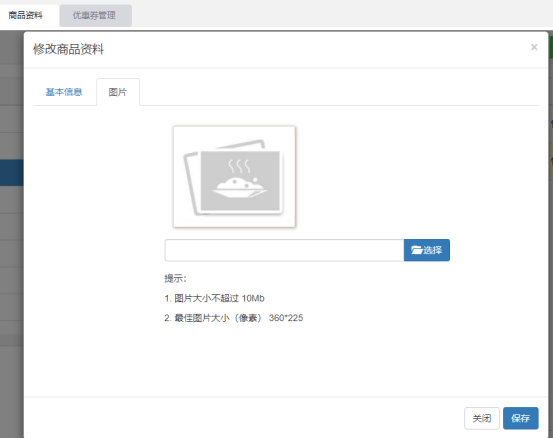Switch to the 商品资料 top tab
The width and height of the screenshot is (553, 438).
(25, 15)
